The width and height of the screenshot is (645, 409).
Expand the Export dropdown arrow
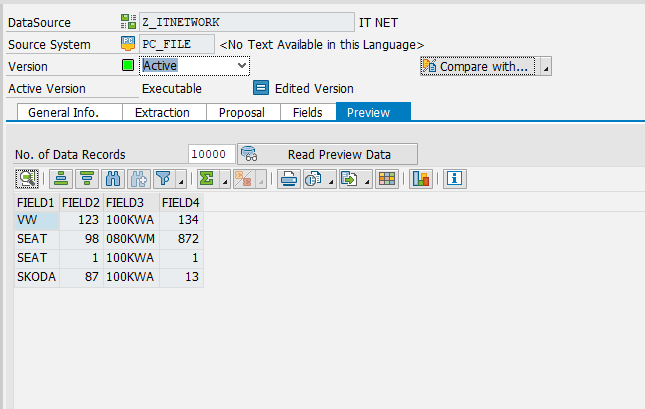(x=367, y=179)
